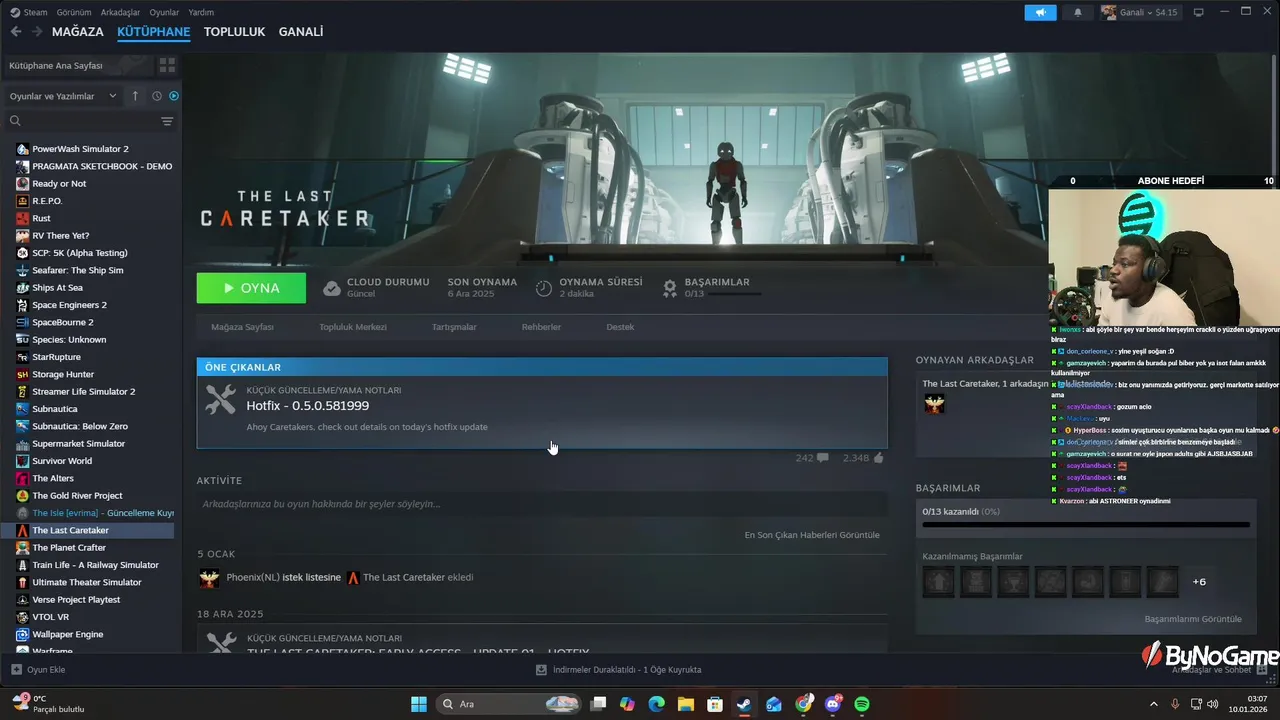This screenshot has height=720, width=1280.
Task: Click Oyun Ekle add game button
Action: coord(38,670)
